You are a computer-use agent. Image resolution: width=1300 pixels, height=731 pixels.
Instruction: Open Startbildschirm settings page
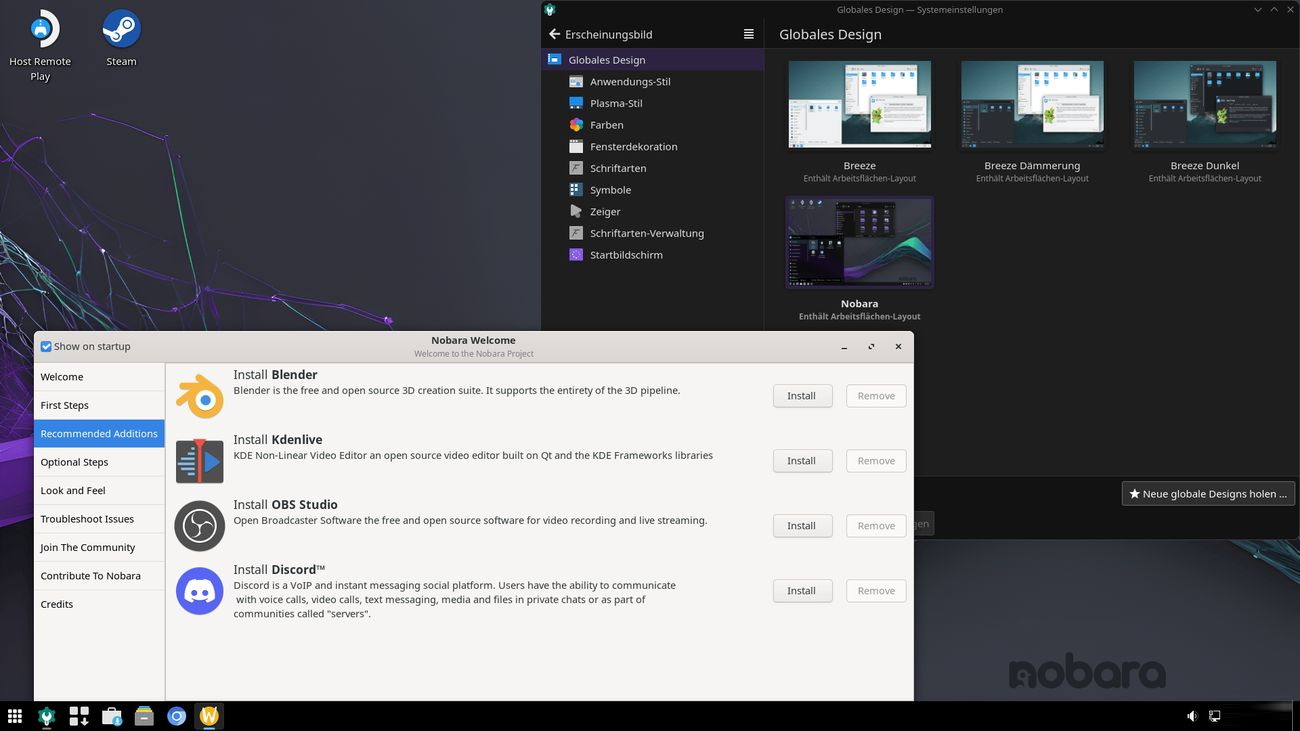click(653, 255)
